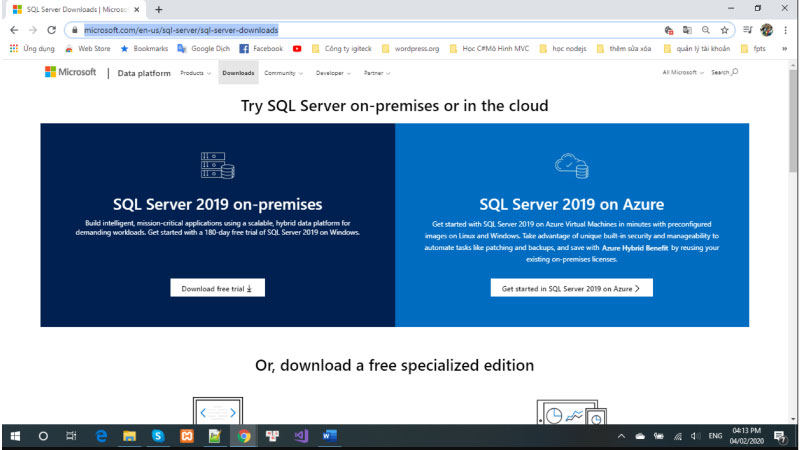Open the zoom magnifier icon in address bar
The height and width of the screenshot is (450, 800).
pos(706,30)
